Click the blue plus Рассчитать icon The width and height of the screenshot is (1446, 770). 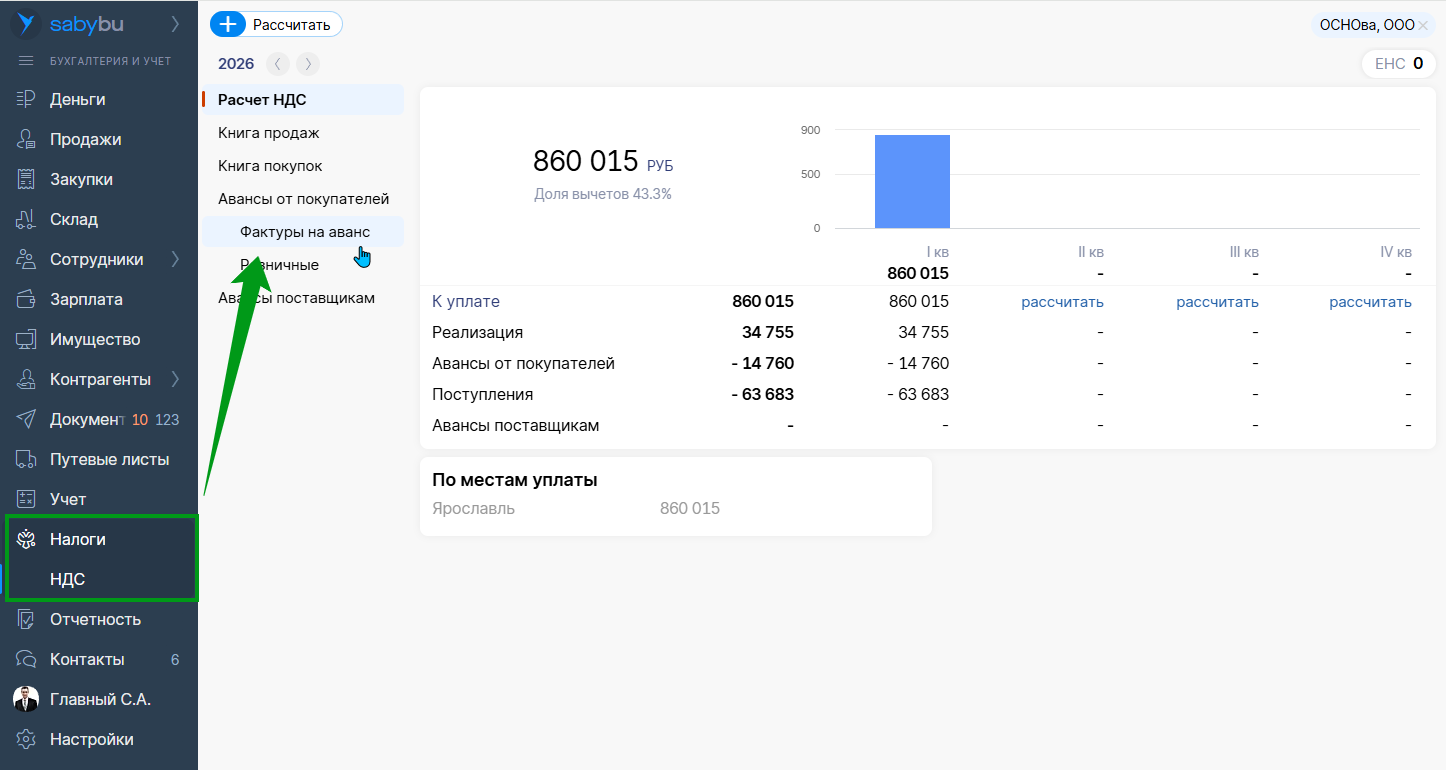click(x=231, y=24)
